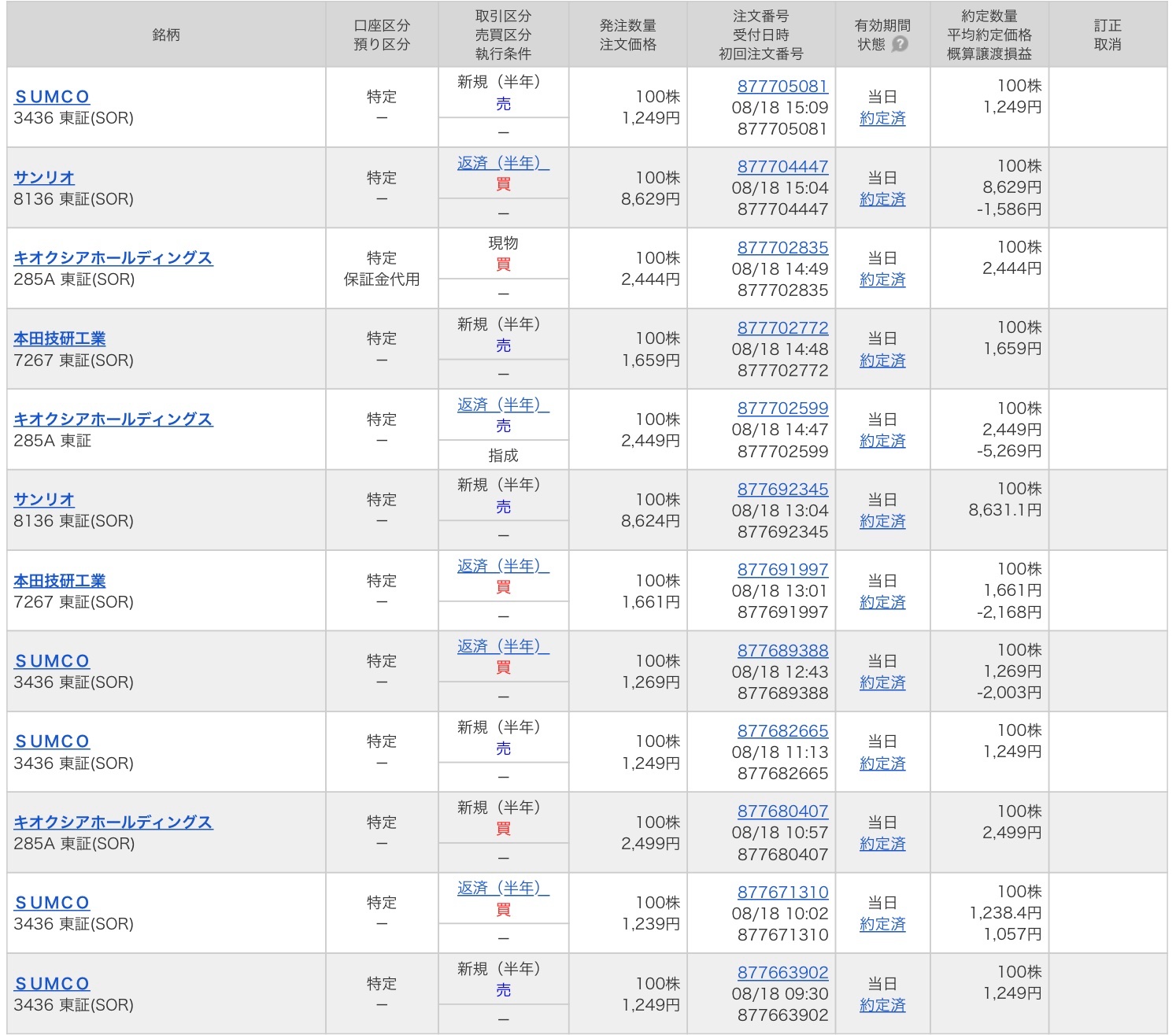The width and height of the screenshot is (1176, 1035).
Task: Click 返済（半年） link in order 877702599 row
Action: tap(503, 405)
